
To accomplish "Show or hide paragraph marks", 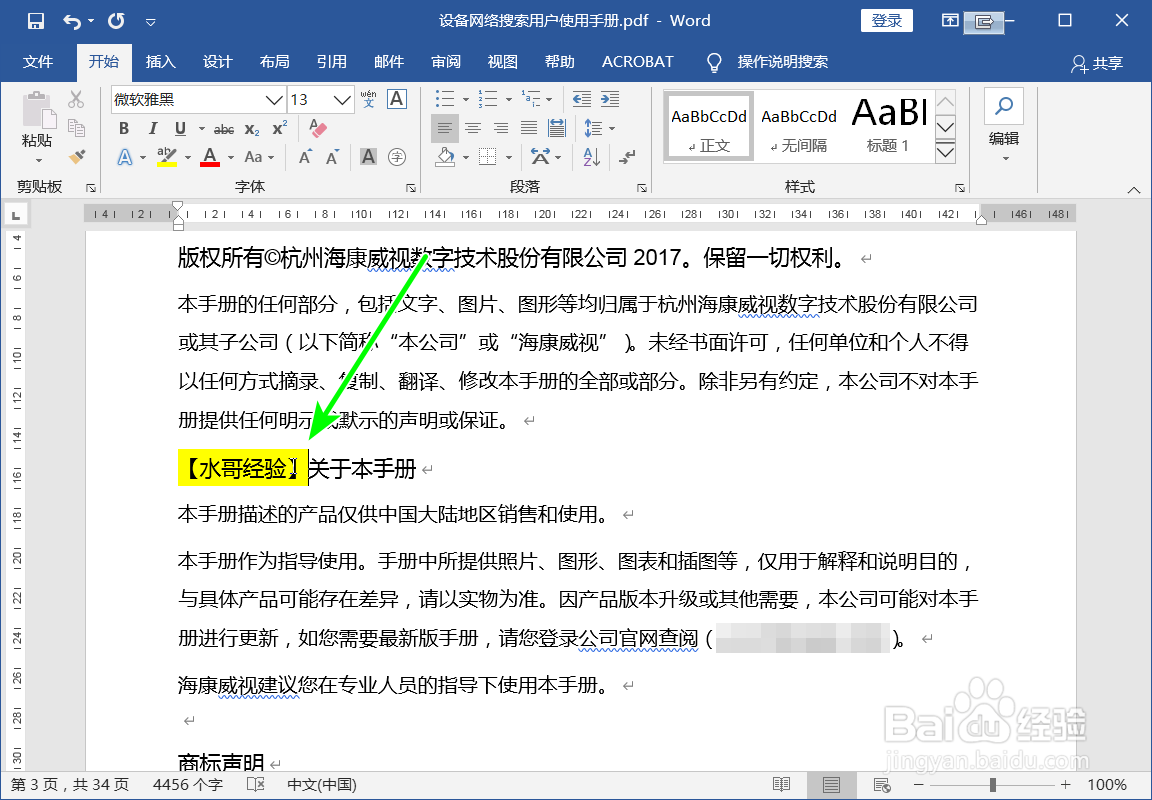I will pyautogui.click(x=627, y=156).
